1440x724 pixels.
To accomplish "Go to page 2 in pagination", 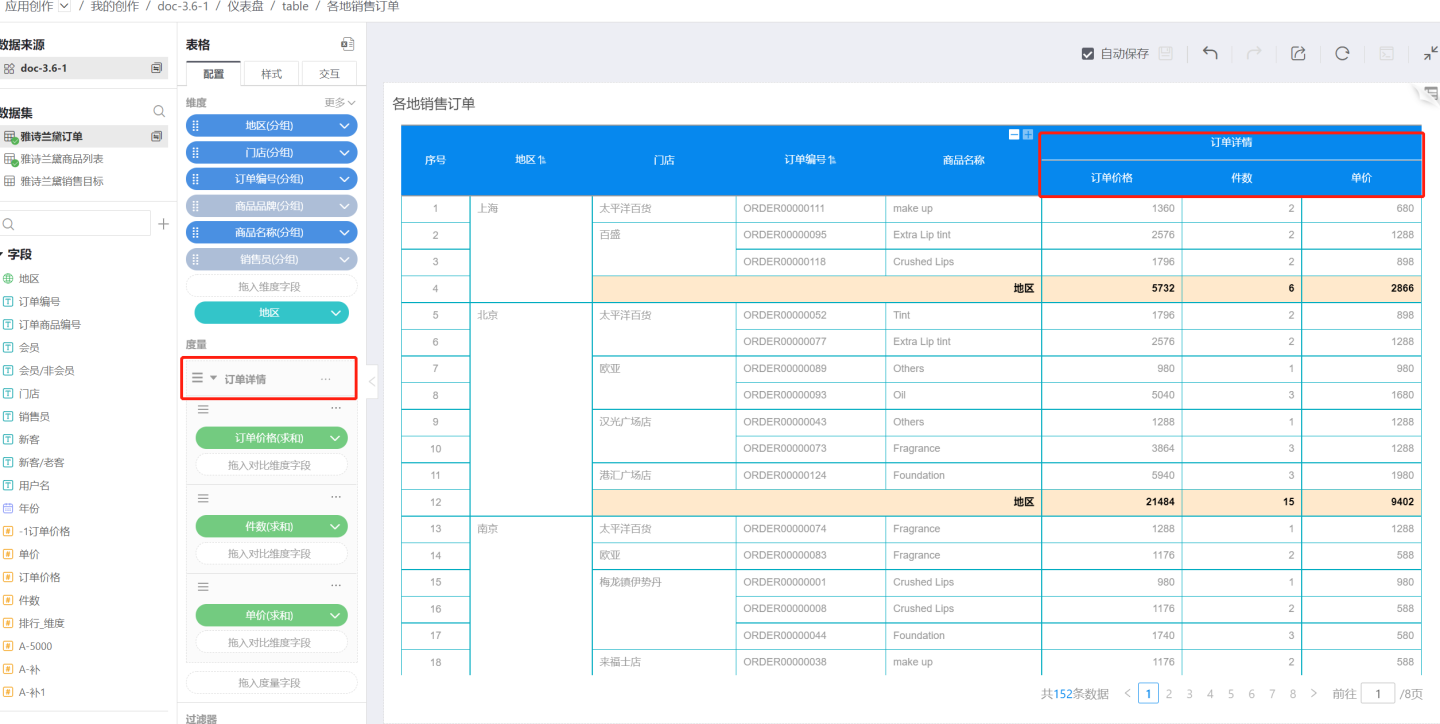I will pyautogui.click(x=1168, y=694).
